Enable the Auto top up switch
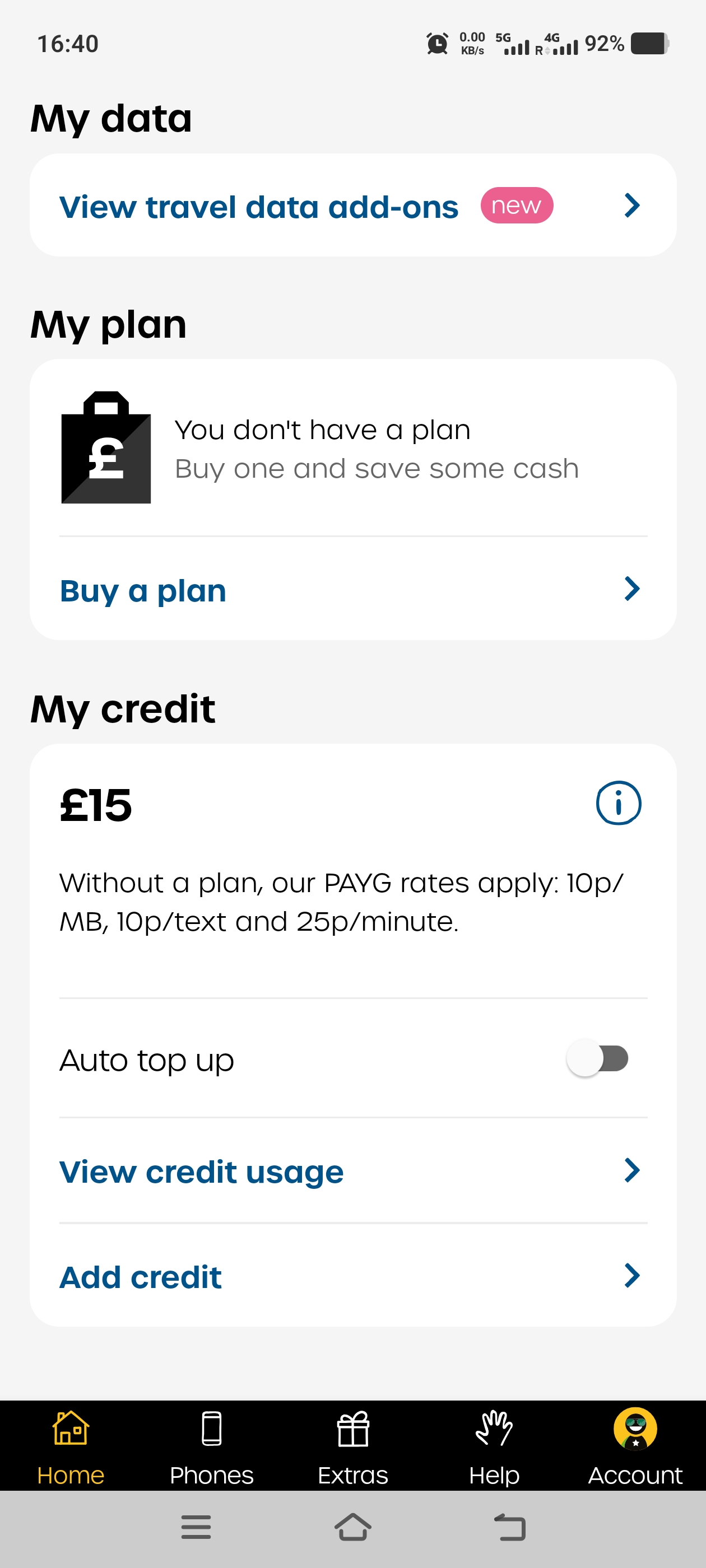 597,1058
